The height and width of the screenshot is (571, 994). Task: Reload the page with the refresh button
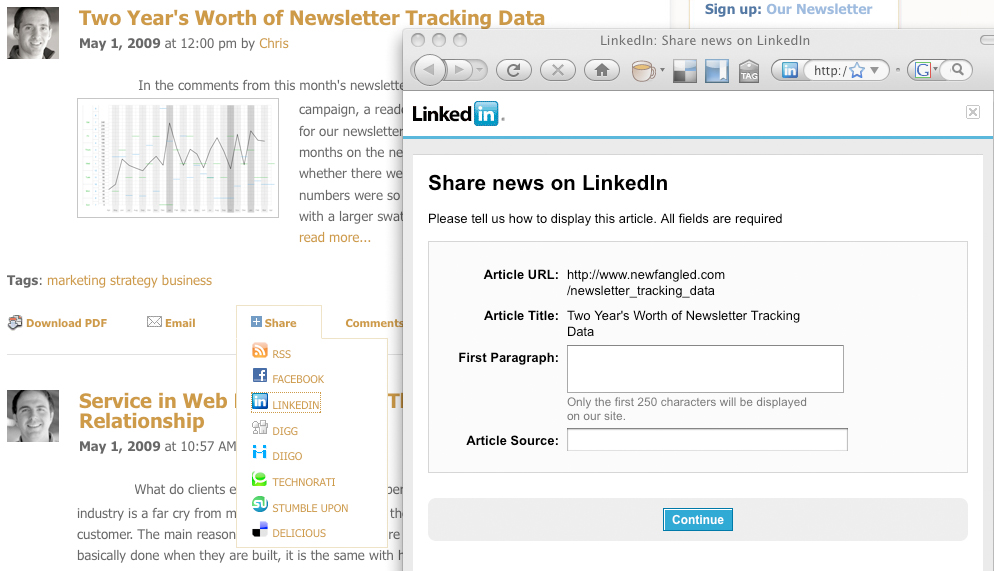(513, 70)
